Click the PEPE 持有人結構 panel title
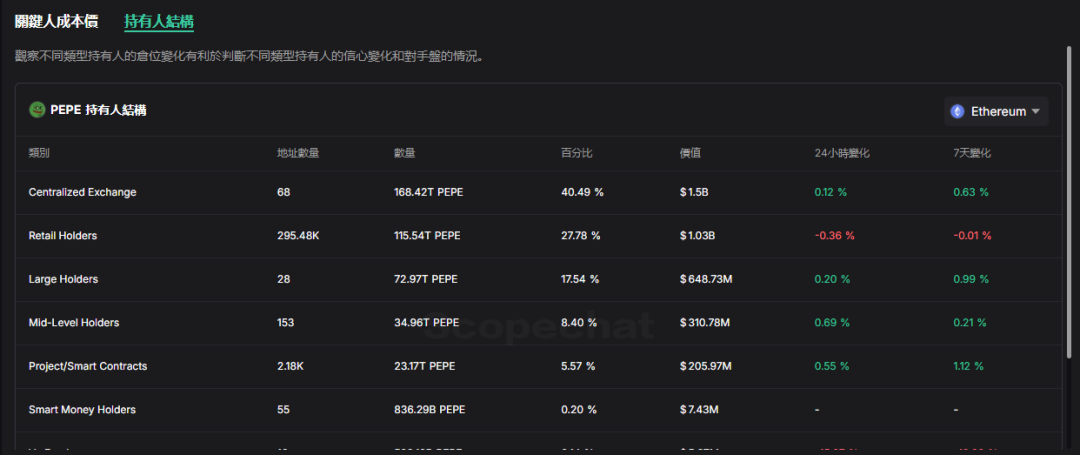Image resolution: width=1080 pixels, height=455 pixels. (x=98, y=110)
